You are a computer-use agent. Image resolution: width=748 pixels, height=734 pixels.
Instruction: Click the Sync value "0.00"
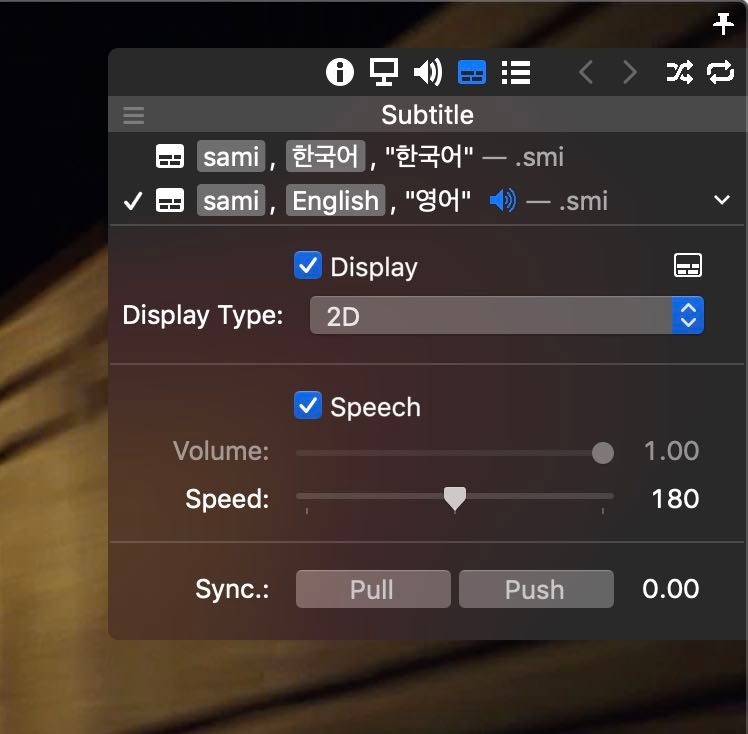(x=671, y=589)
